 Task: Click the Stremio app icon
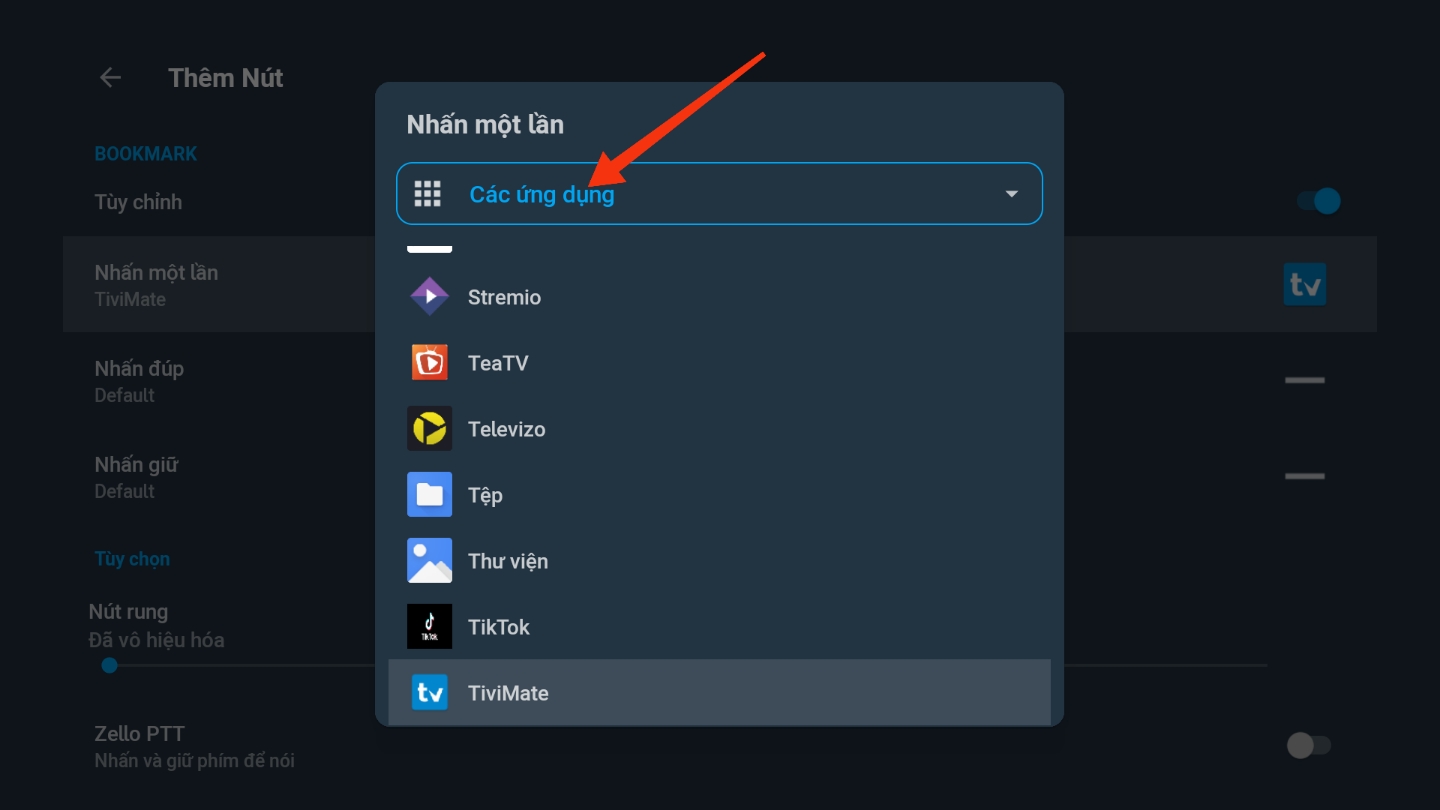(x=429, y=297)
